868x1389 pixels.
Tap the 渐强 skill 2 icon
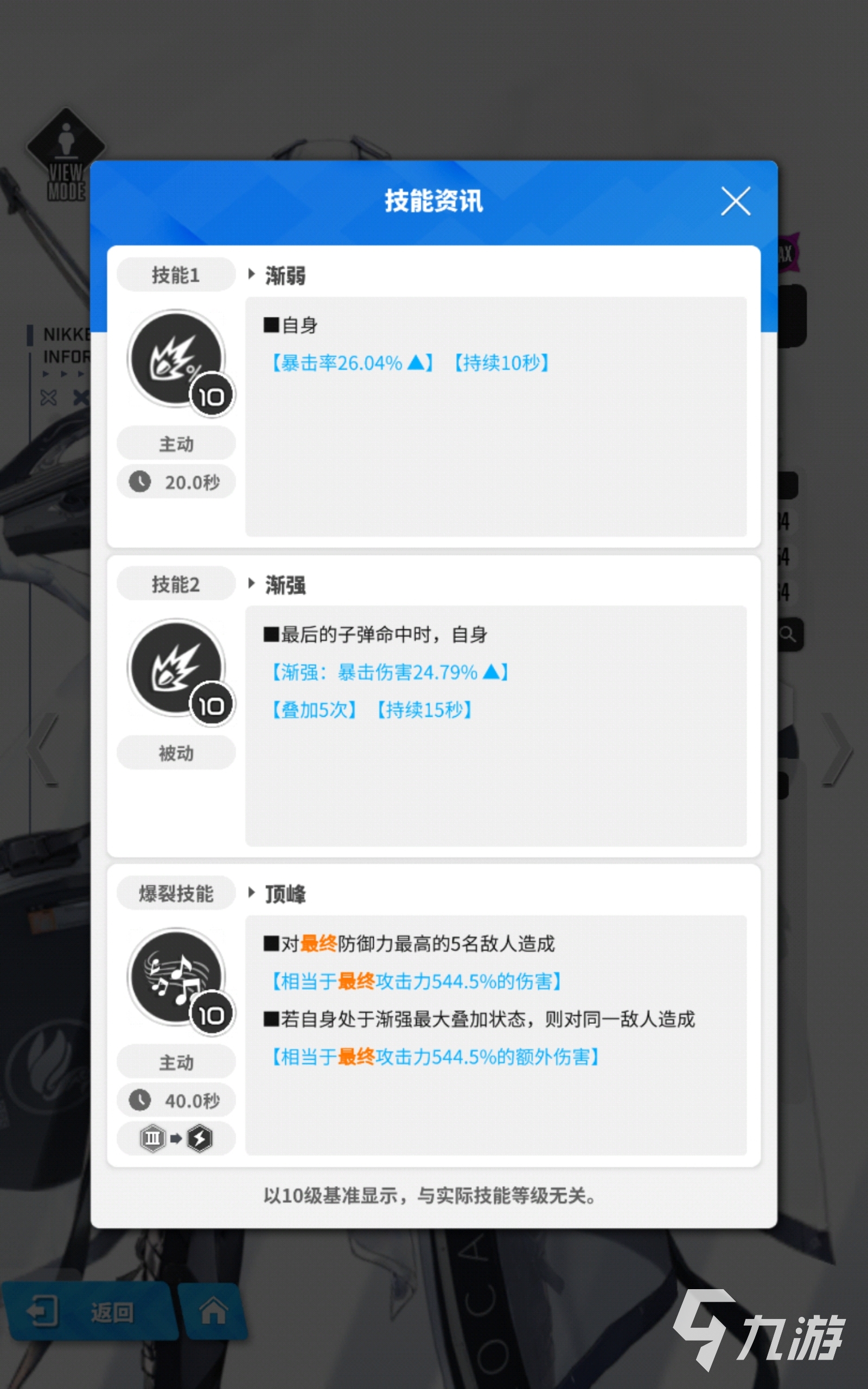(x=177, y=668)
